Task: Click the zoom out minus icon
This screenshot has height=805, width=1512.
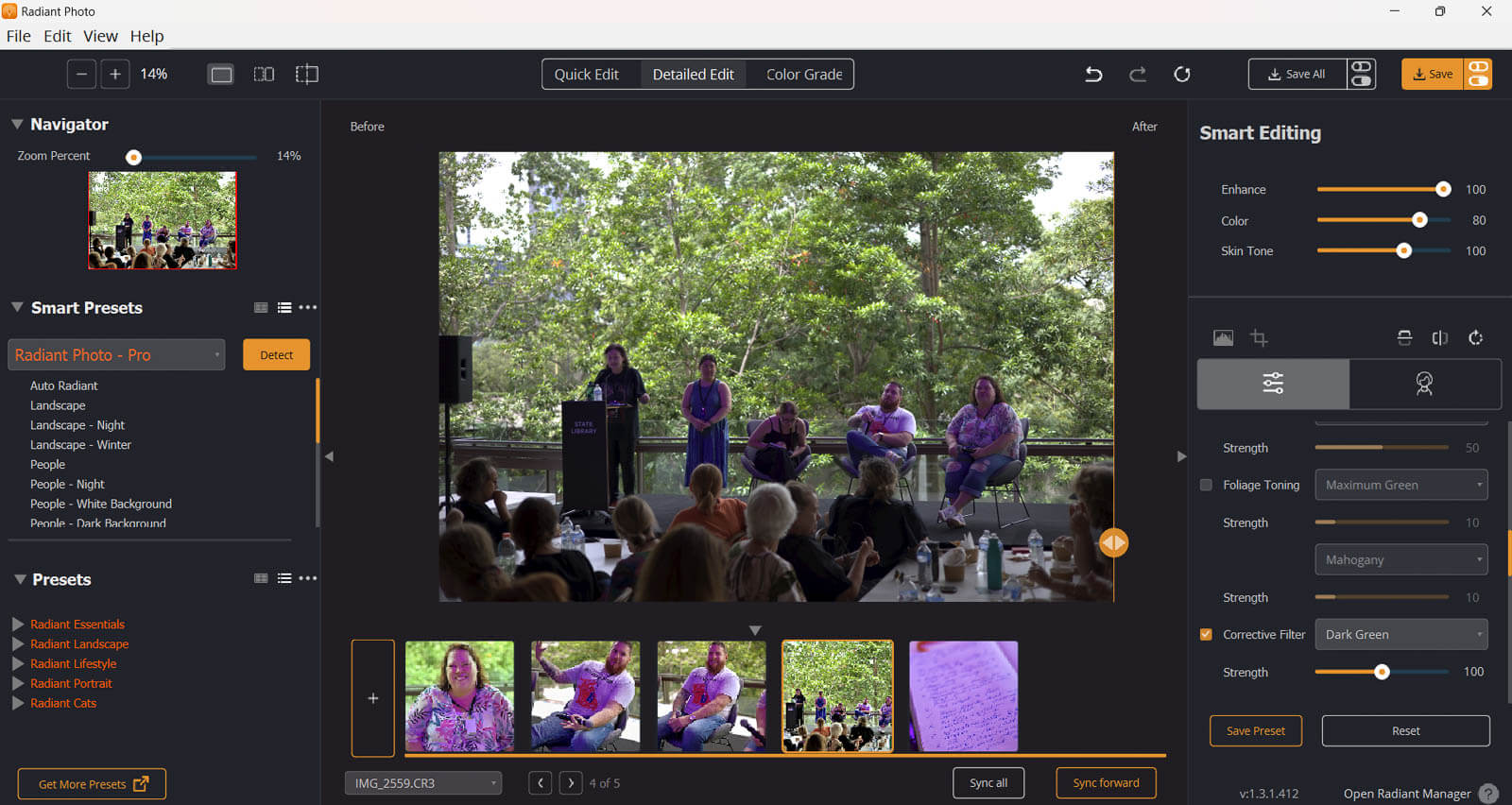Action: click(x=81, y=75)
